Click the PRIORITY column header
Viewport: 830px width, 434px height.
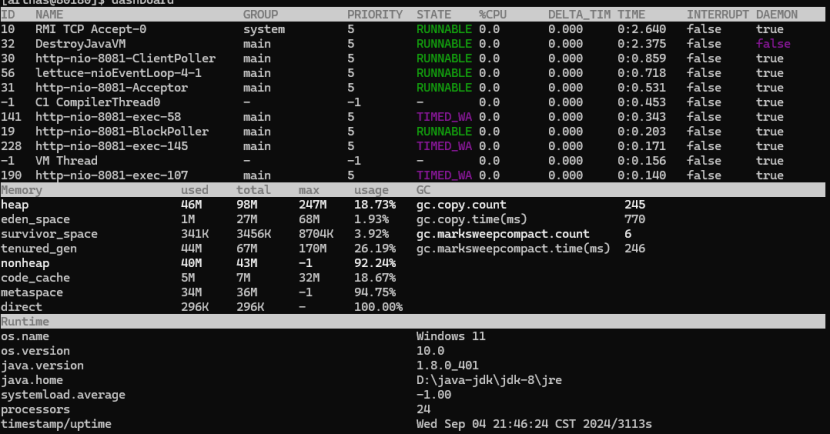pos(375,15)
